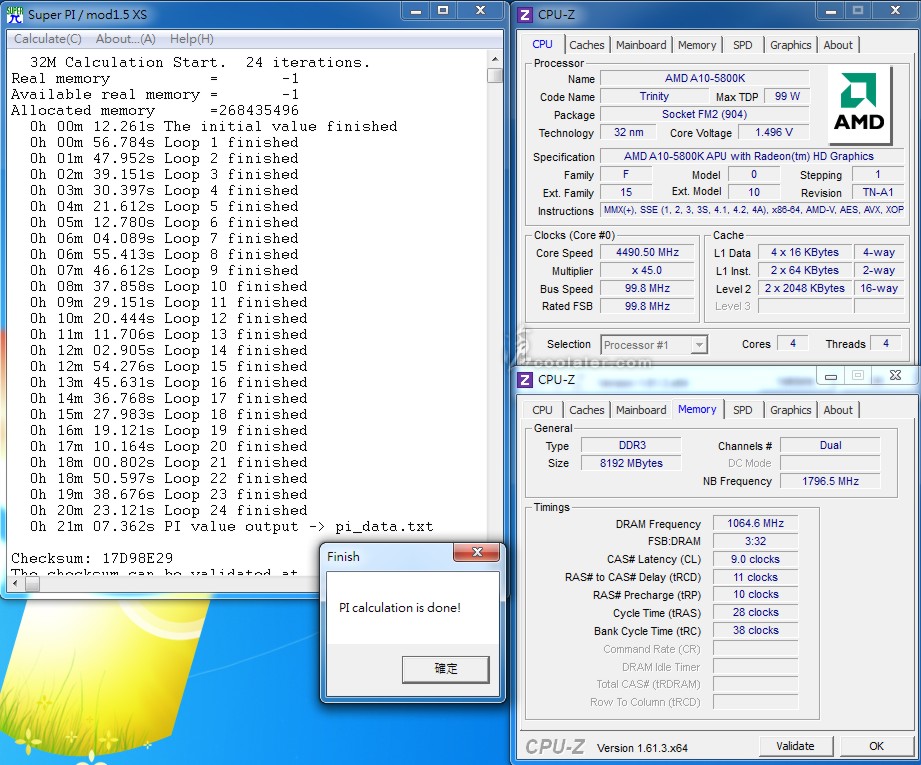Select Memory tab in lower CPU-Z window
Image resolution: width=921 pixels, height=765 pixels.
point(697,410)
